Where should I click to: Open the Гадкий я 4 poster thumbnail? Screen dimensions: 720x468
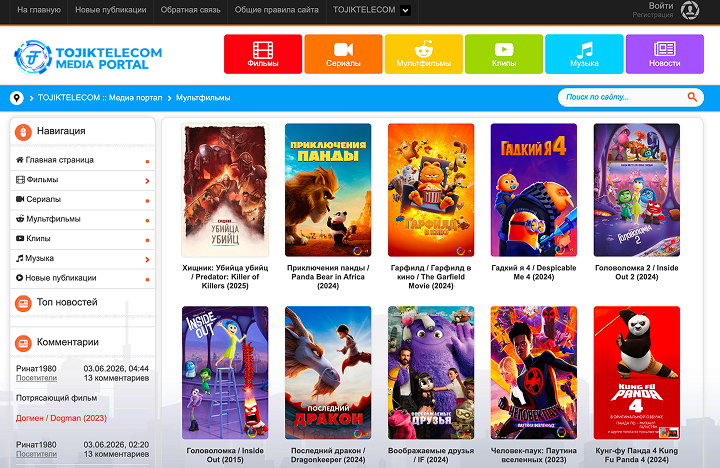[534, 190]
